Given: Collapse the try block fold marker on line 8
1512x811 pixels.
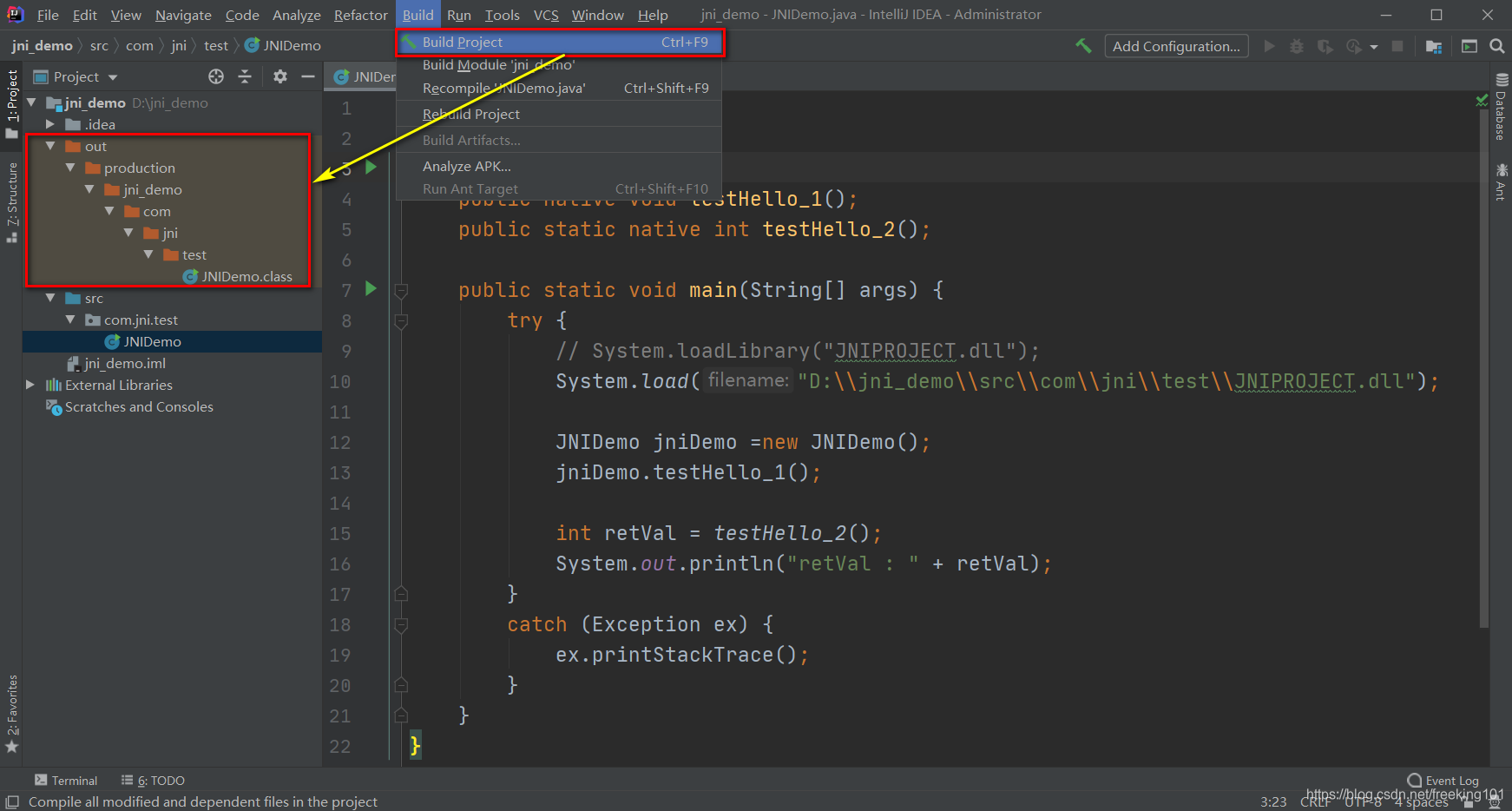Looking at the screenshot, I should tap(401, 321).
